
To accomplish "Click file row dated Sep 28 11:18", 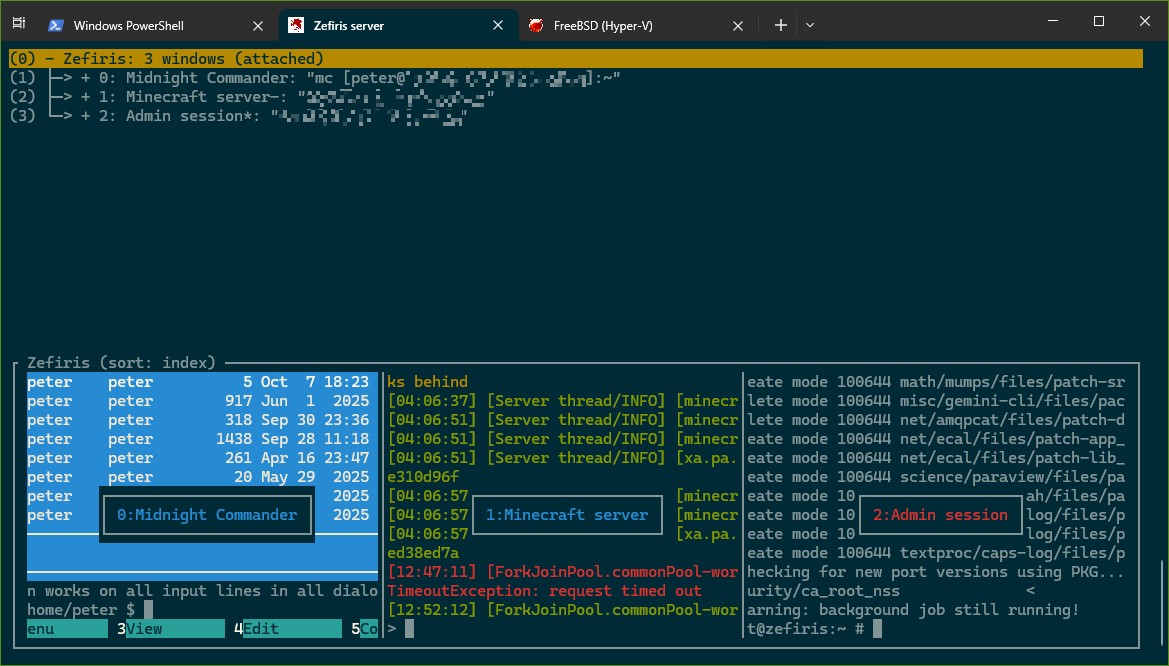I will pyautogui.click(x=202, y=439).
